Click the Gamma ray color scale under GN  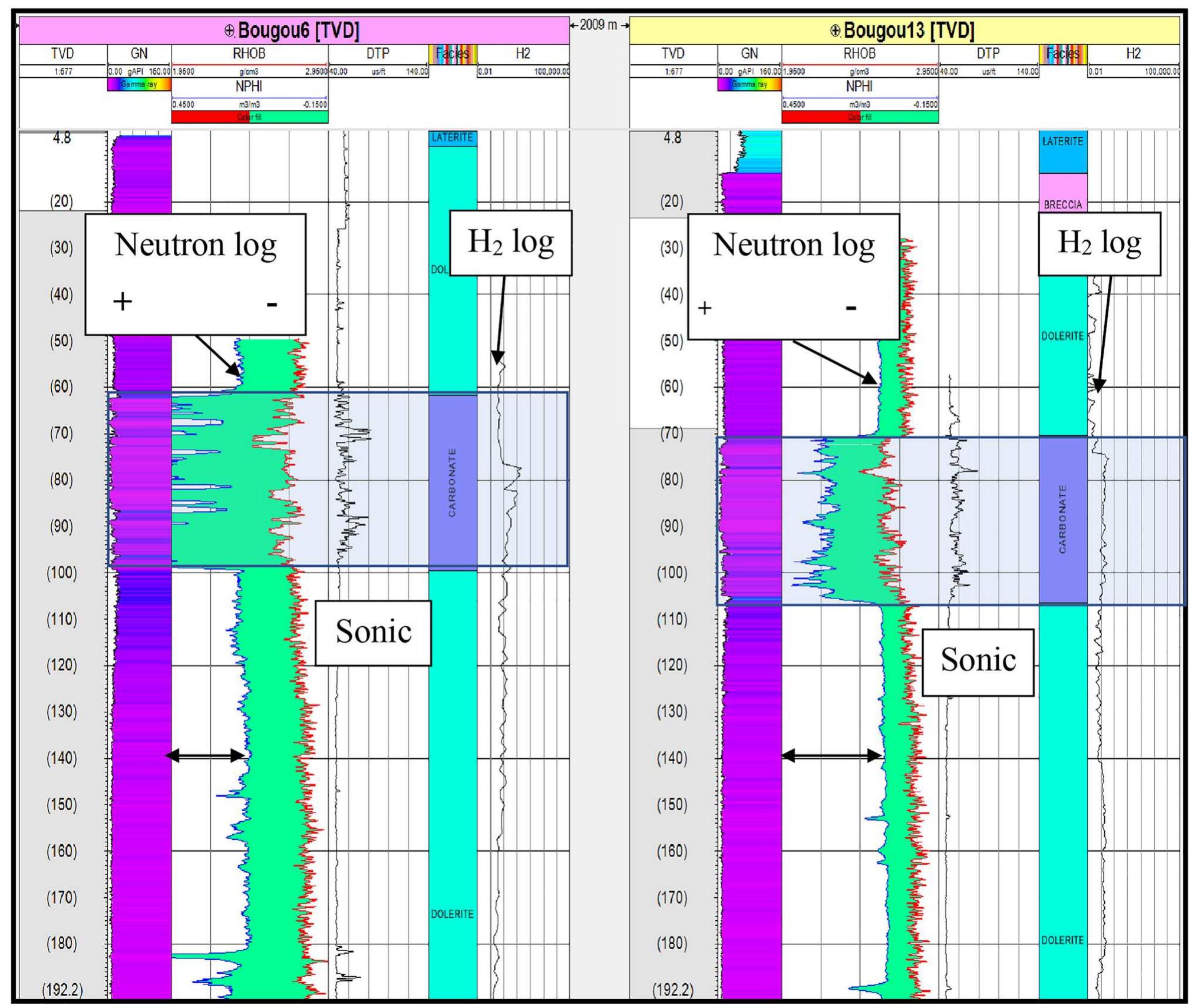(138, 85)
